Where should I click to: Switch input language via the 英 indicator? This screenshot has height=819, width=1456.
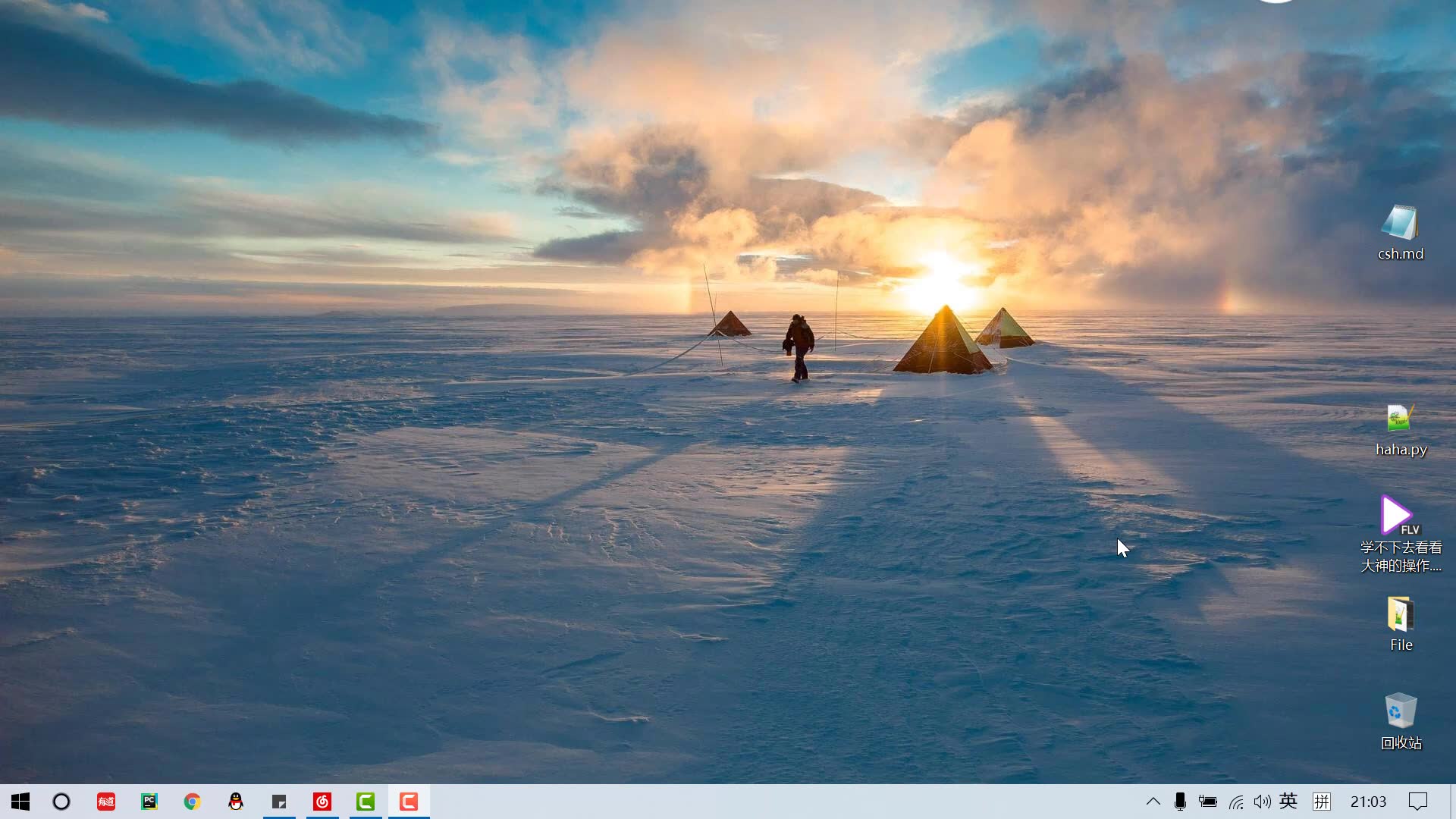coord(1288,802)
